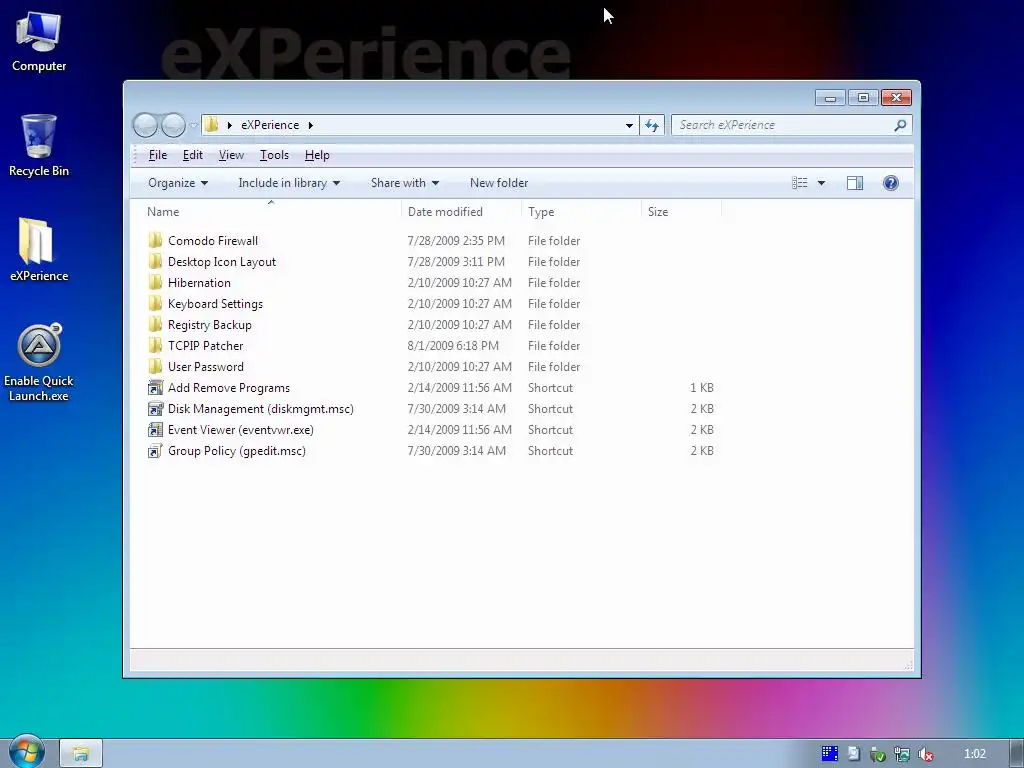This screenshot has height=768, width=1024.
Task: Click the blue flag tray icon
Action: point(829,754)
